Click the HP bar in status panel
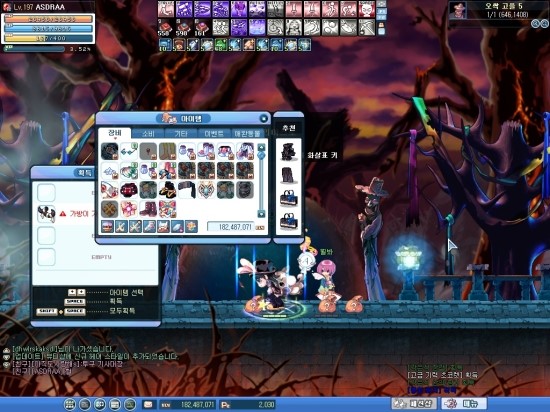The height and width of the screenshot is (412, 550). pos(49,19)
